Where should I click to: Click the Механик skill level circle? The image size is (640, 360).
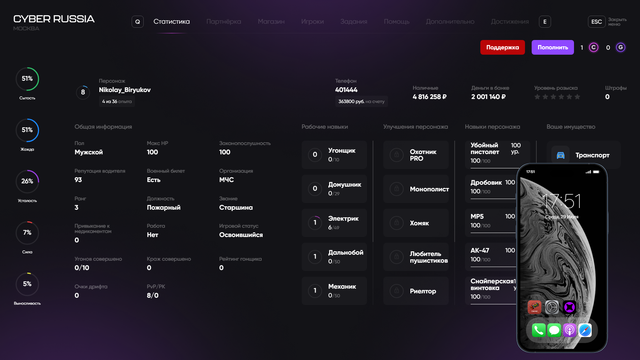click(315, 290)
